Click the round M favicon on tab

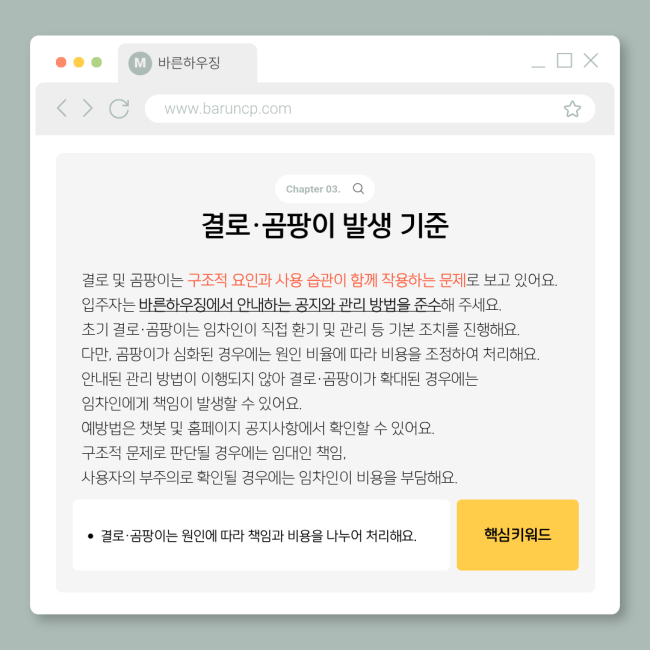pyautogui.click(x=140, y=63)
